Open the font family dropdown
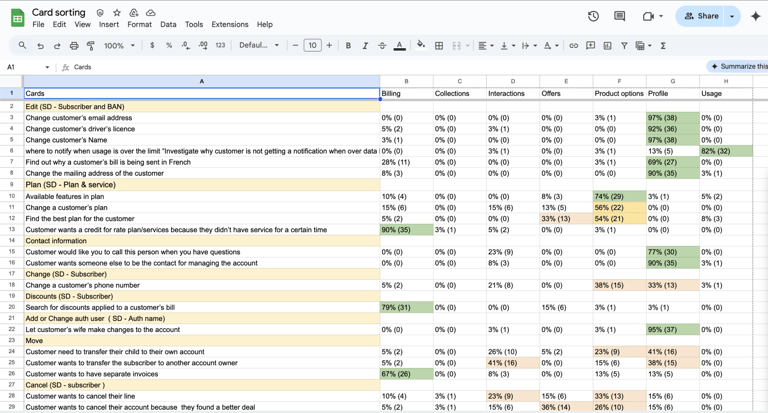The image size is (768, 413). click(259, 46)
